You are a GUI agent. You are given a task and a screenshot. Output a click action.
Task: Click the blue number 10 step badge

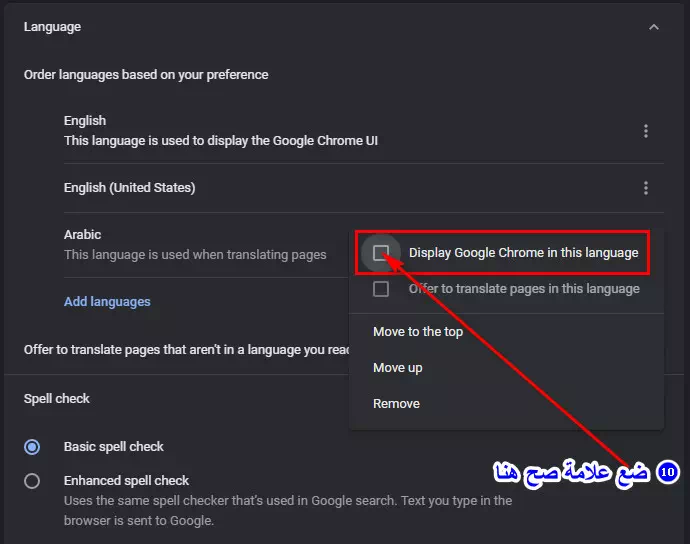pos(668,472)
